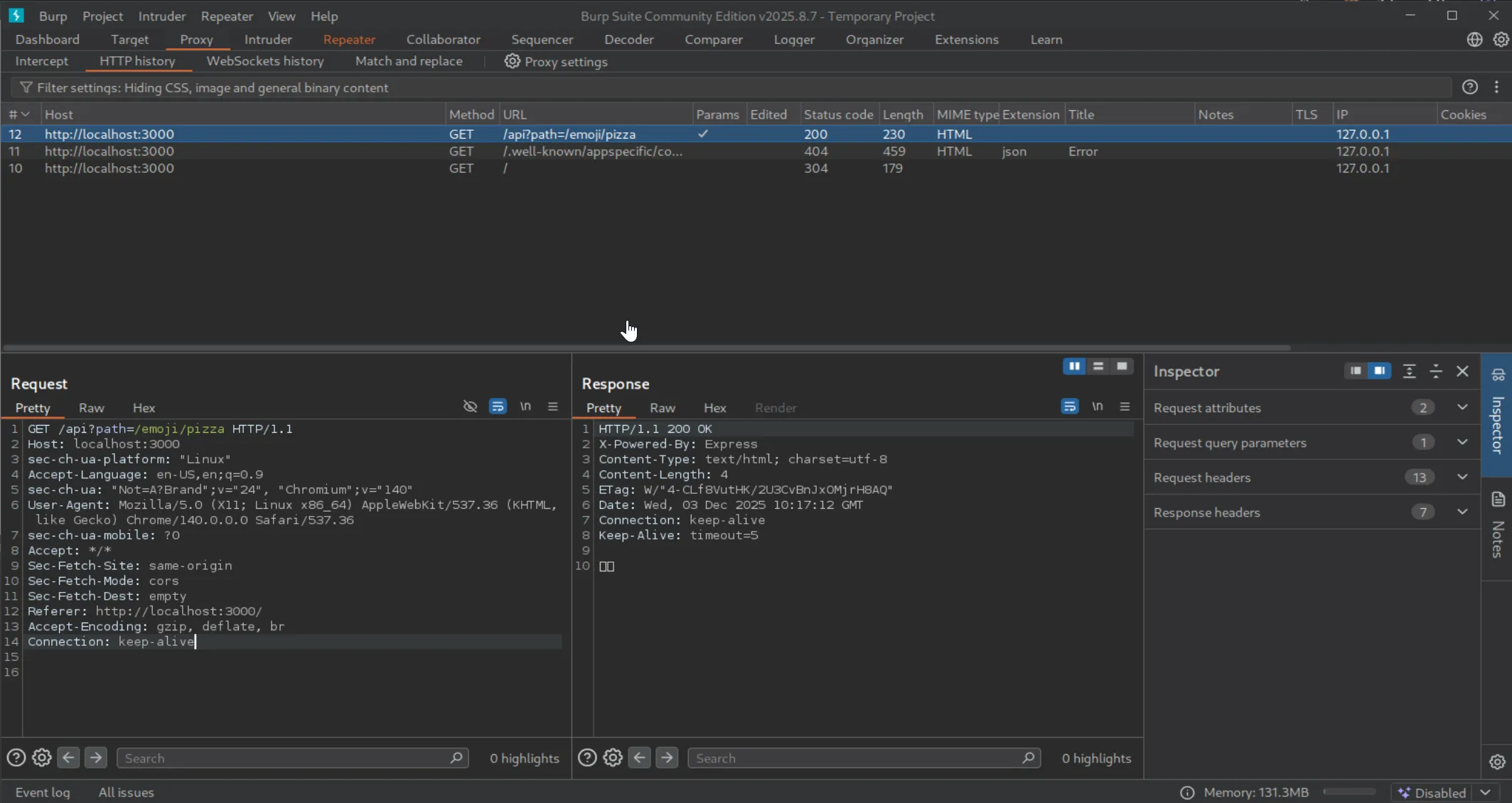Click Request search forward arrow
This screenshot has width=1512, height=803.
tap(95, 758)
